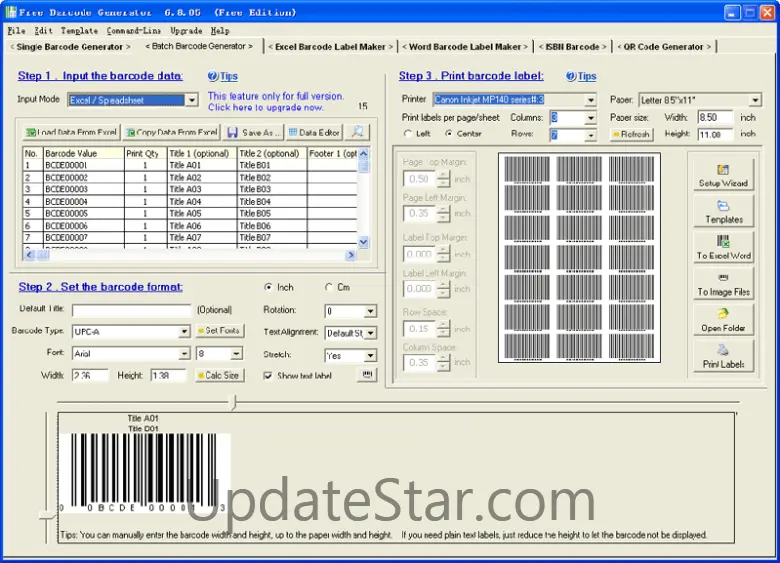Open the Data Editor grid button
Viewport: 780px width, 563px height.
(313, 132)
